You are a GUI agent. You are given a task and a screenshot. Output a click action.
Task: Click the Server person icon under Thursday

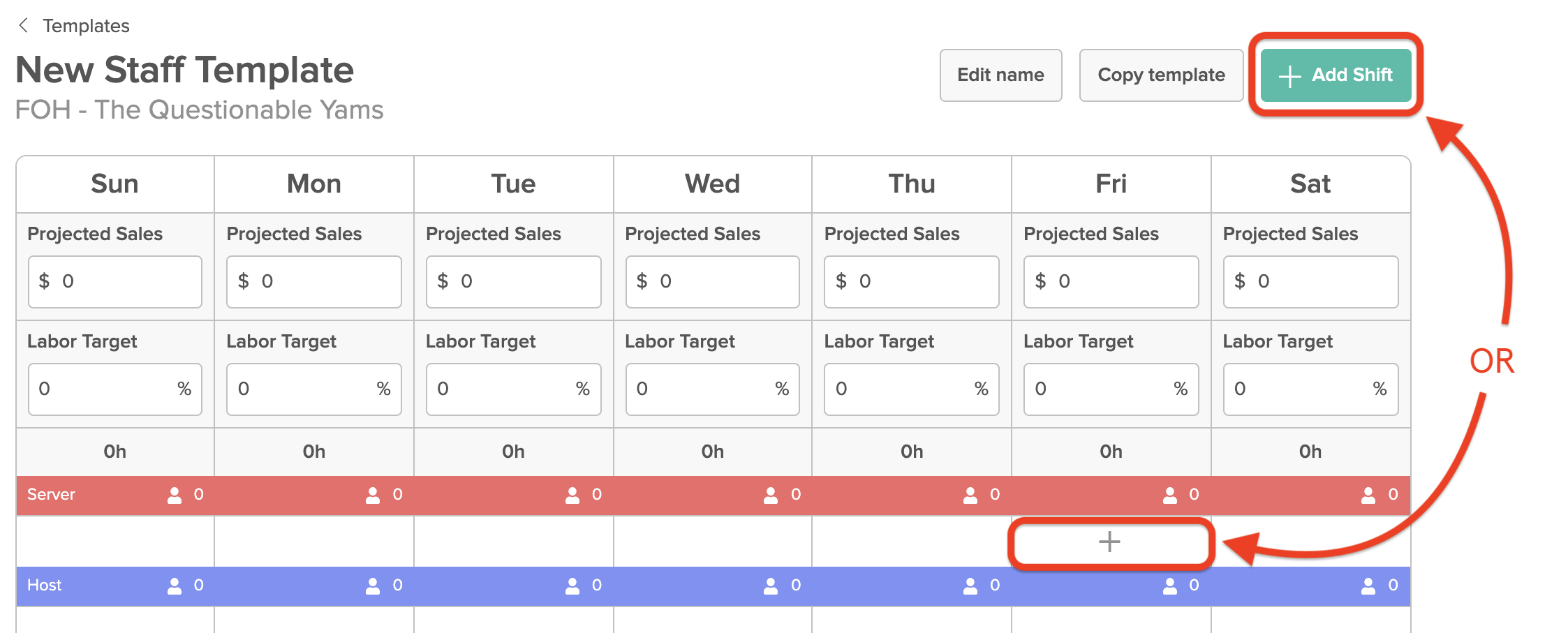(x=970, y=495)
